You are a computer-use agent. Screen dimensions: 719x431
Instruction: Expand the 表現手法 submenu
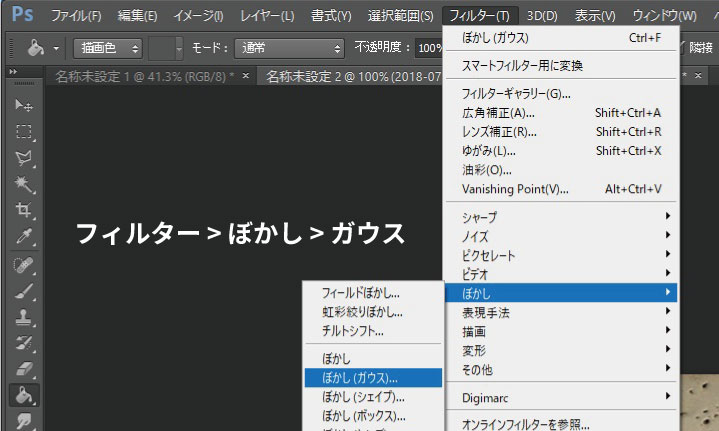pyautogui.click(x=561, y=312)
